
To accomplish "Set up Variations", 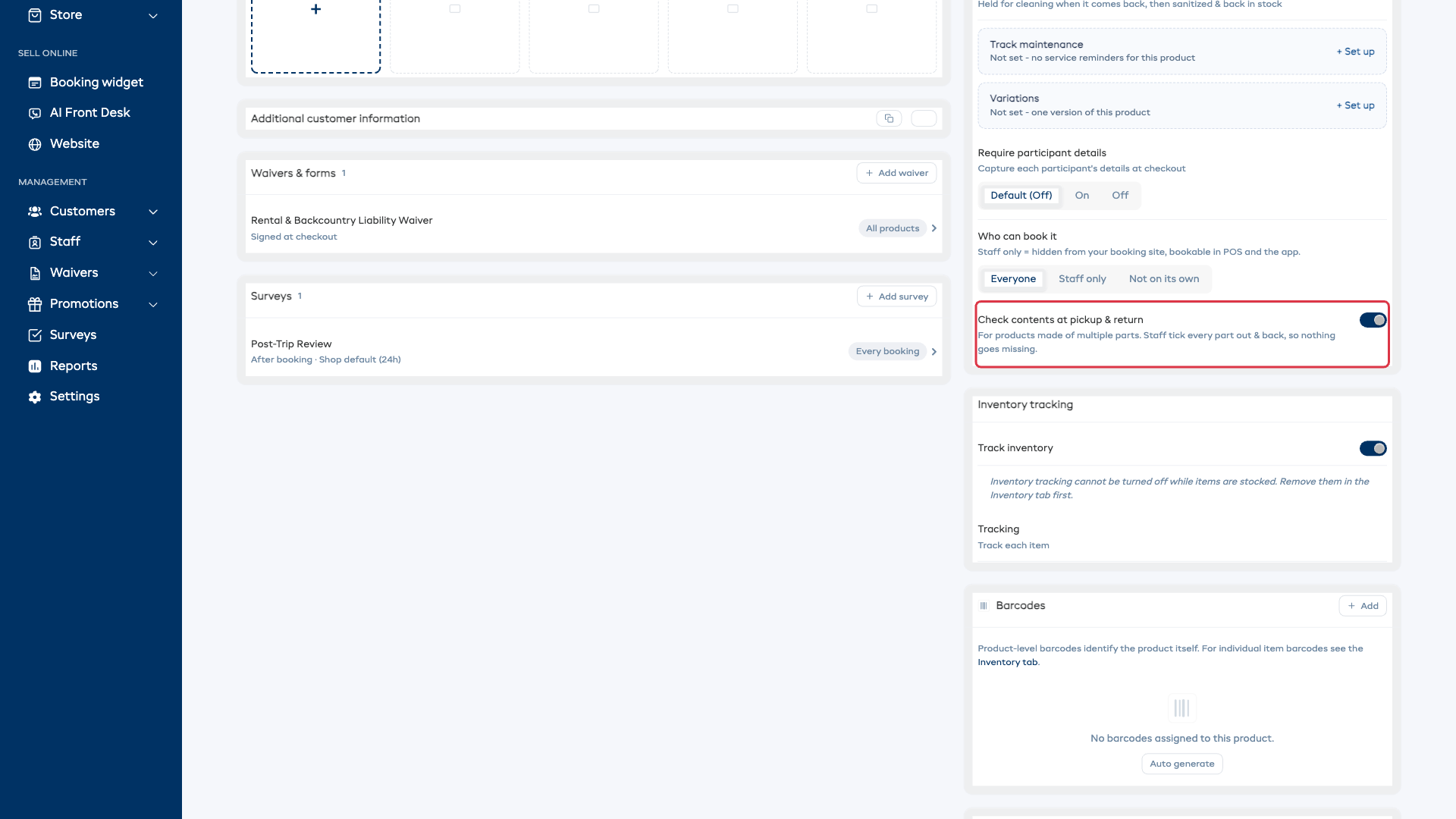I will click(x=1355, y=105).
